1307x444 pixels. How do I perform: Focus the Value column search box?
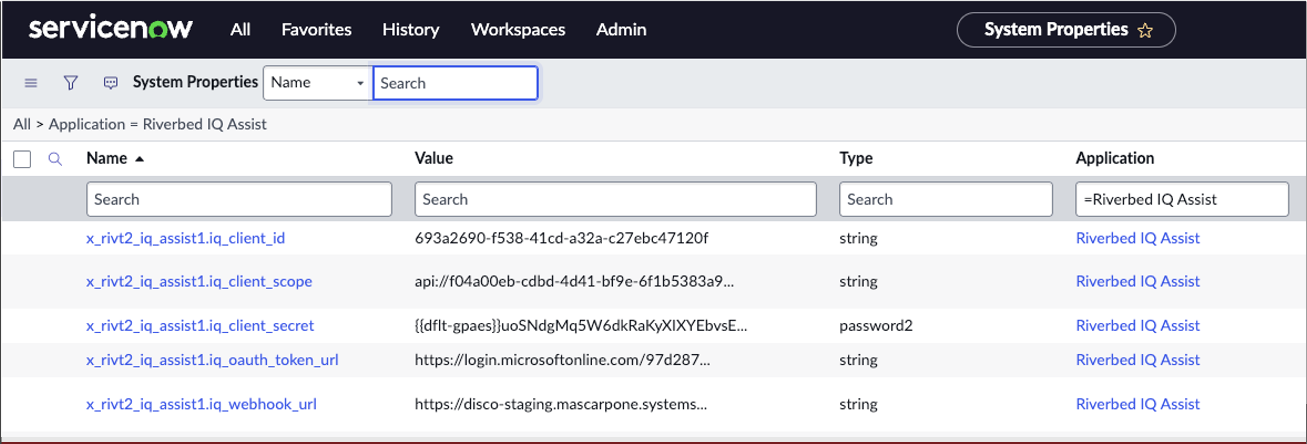coord(616,199)
